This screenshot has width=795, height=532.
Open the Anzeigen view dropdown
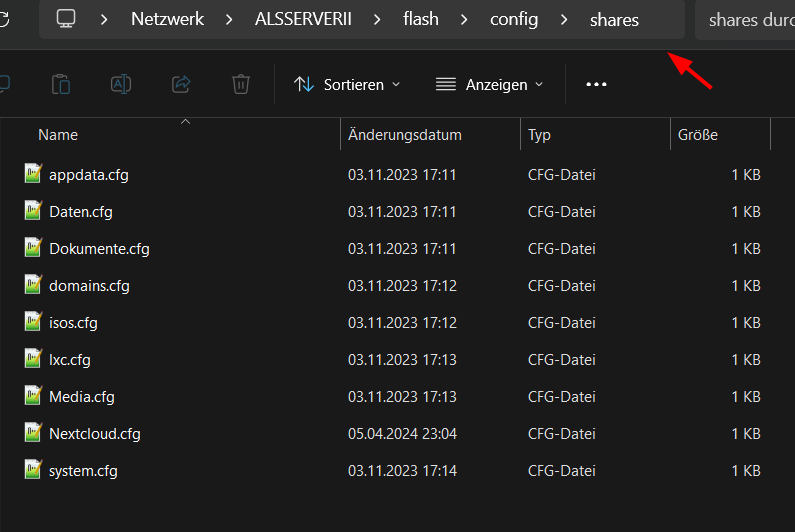coord(490,84)
